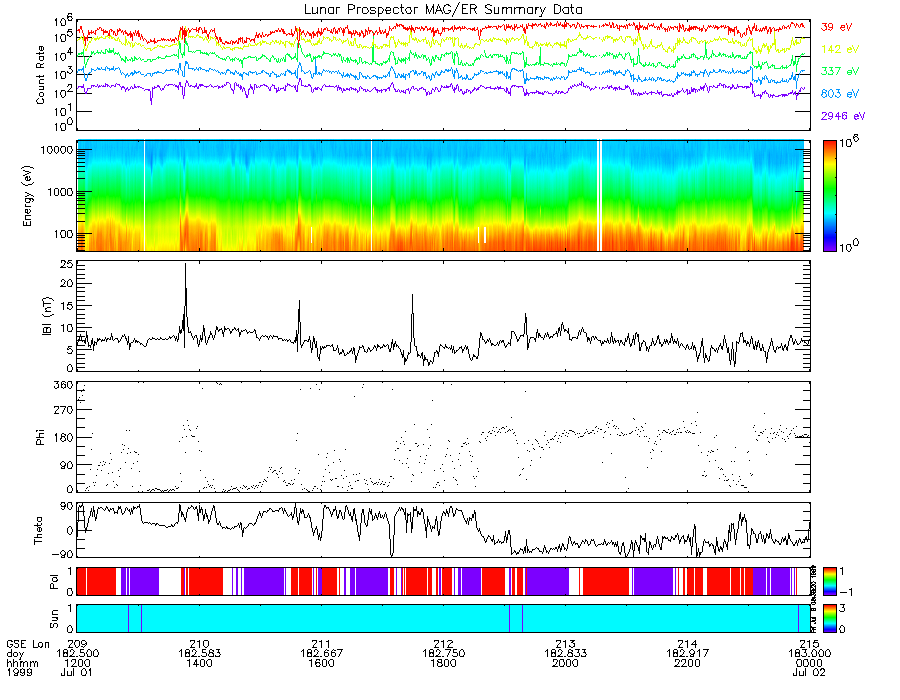Click the day-of-year value '182.667'
Image resolution: width=900 pixels, height=700 pixels.
321,654
